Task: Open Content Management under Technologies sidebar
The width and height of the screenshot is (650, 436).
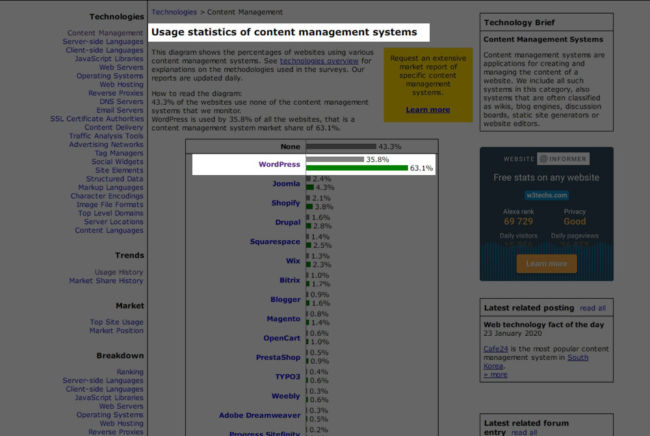Action: tap(105, 33)
